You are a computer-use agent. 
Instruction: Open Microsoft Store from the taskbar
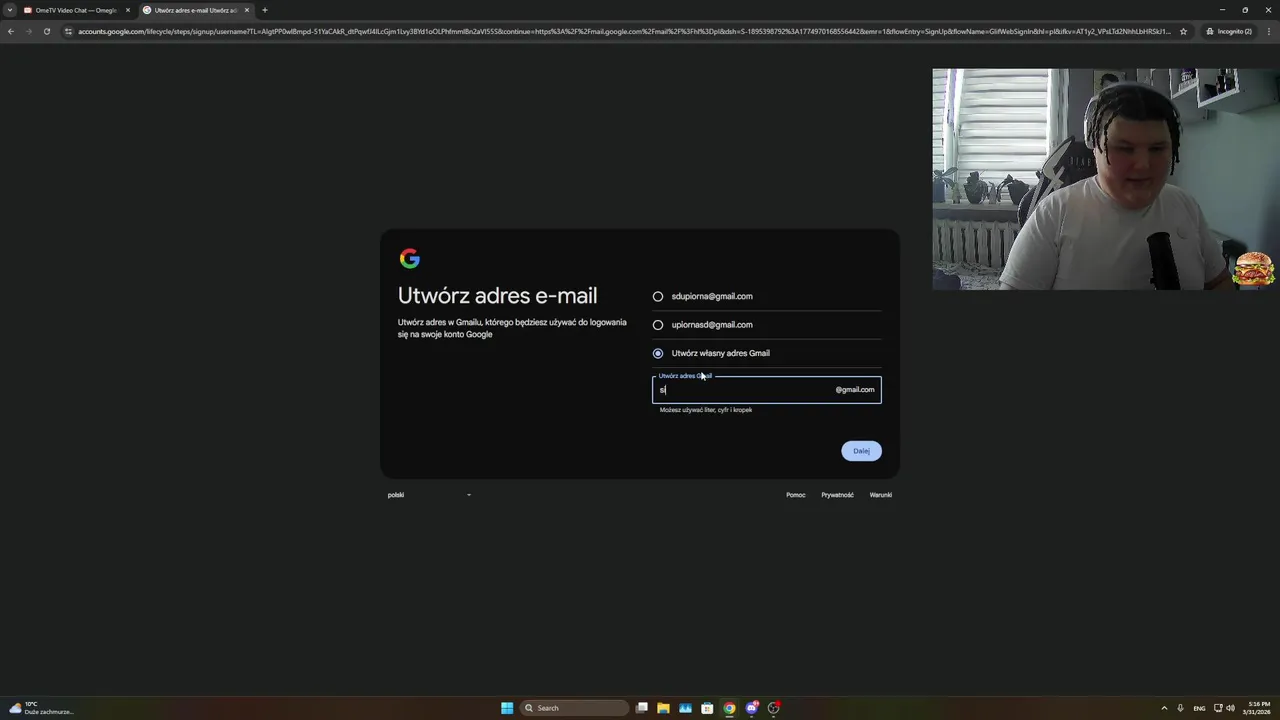(x=707, y=708)
